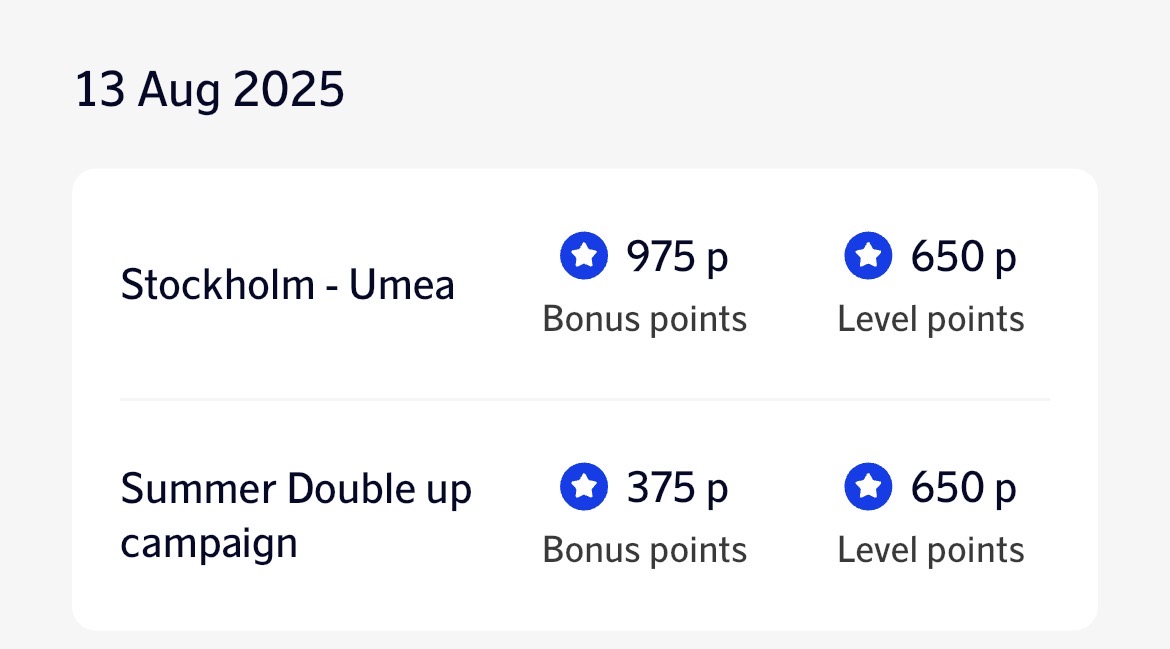Viewport: 1170px width, 649px height.
Task: Tap the star icon beside 975 p
Action: [584, 257]
